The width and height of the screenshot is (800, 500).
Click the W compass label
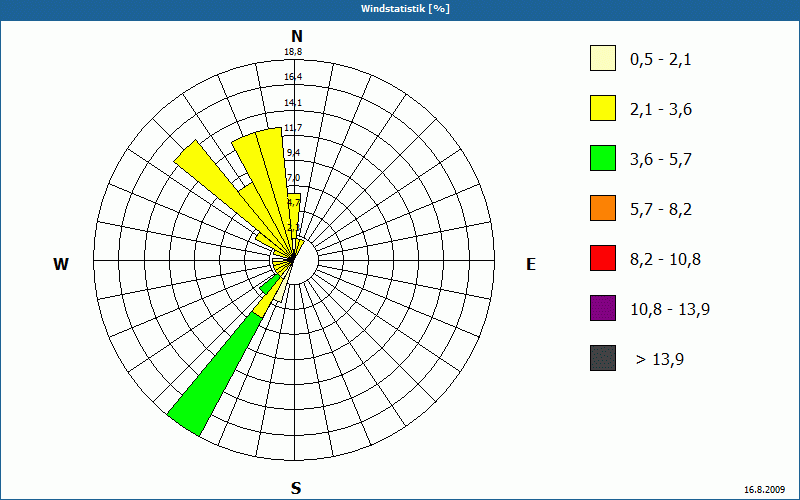click(x=61, y=264)
